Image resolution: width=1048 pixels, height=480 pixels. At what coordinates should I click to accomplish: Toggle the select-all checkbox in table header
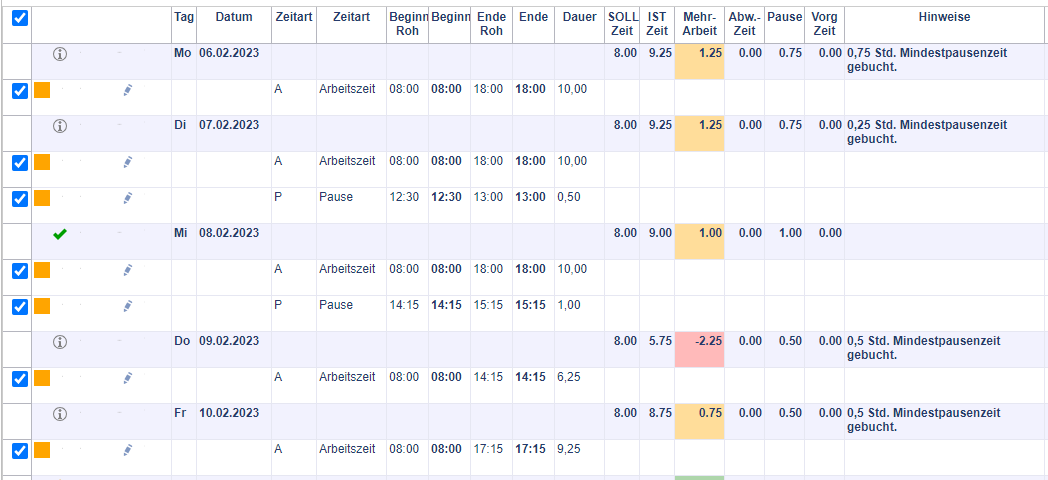click(20, 18)
